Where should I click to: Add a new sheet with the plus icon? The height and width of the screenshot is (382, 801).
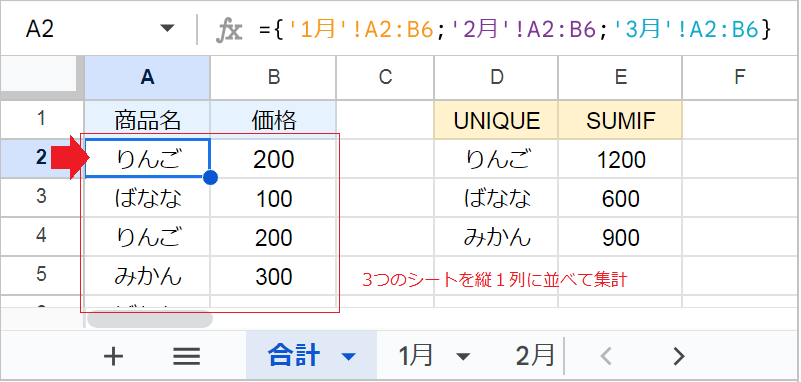pyautogui.click(x=113, y=356)
